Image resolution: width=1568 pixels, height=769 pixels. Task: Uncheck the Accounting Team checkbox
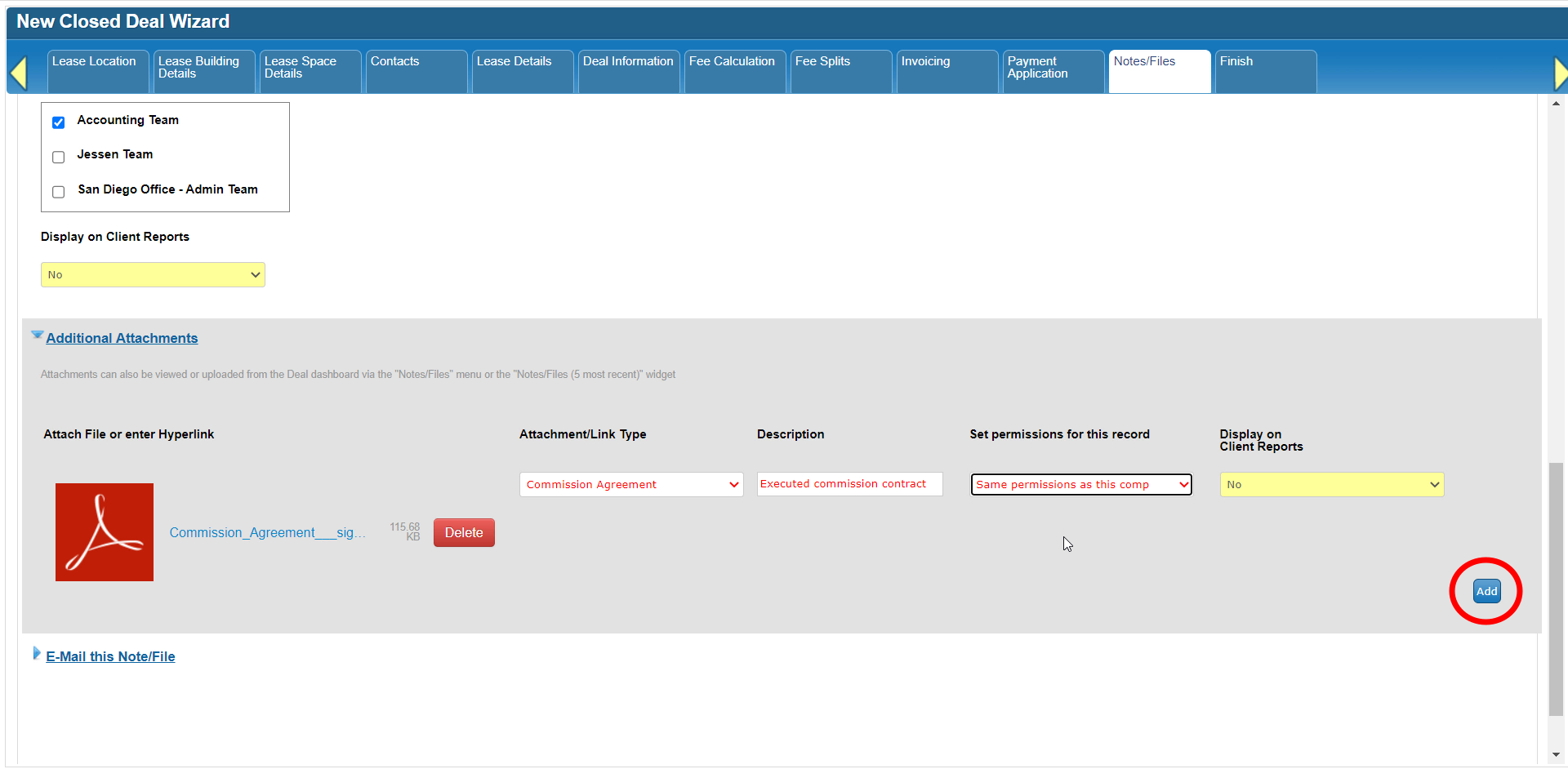coord(59,122)
